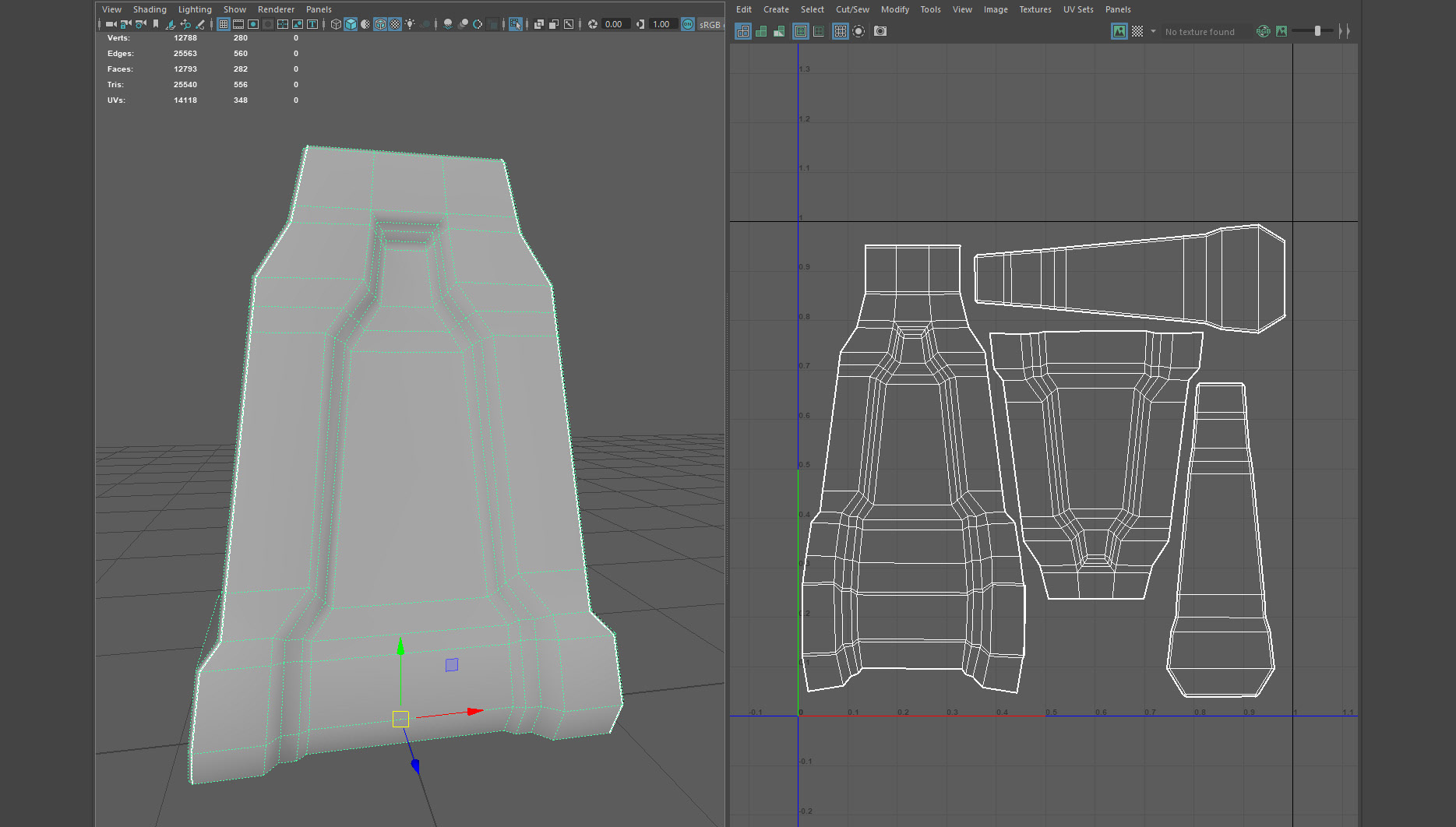The image size is (1456, 827).
Task: Click the select camera icon in viewport toolbar
Action: [111, 24]
